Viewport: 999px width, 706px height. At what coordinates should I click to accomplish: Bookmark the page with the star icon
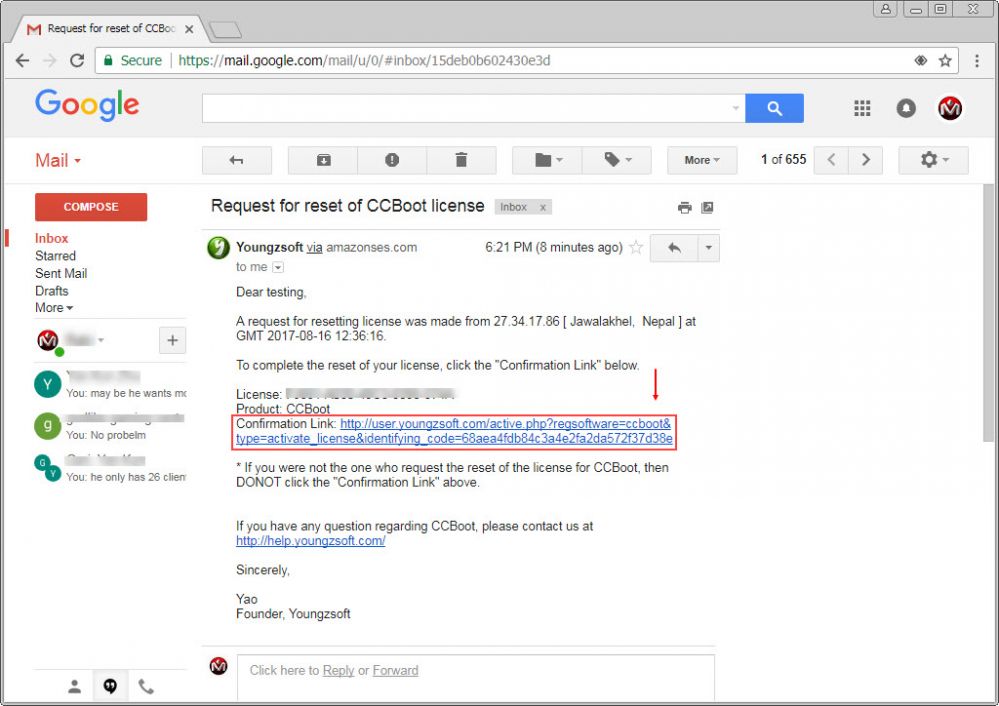coord(945,61)
